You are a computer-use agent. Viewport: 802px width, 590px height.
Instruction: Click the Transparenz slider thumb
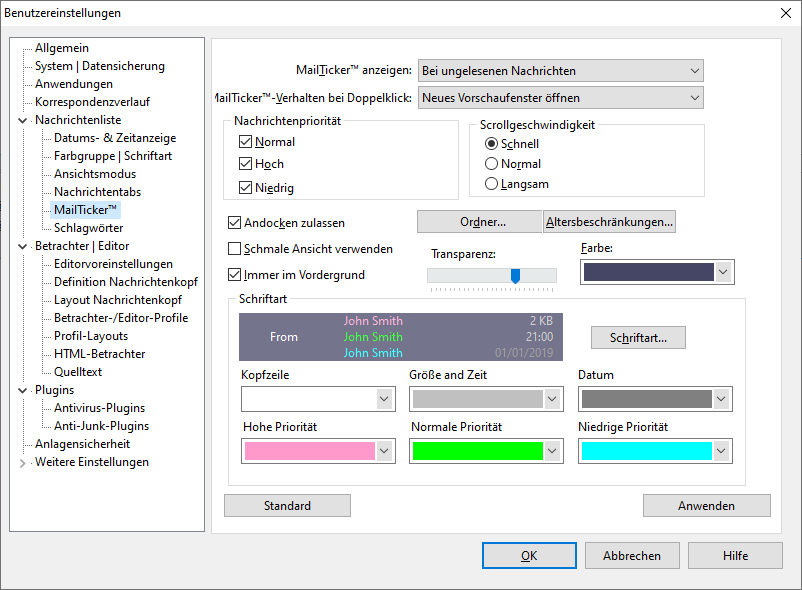516,276
